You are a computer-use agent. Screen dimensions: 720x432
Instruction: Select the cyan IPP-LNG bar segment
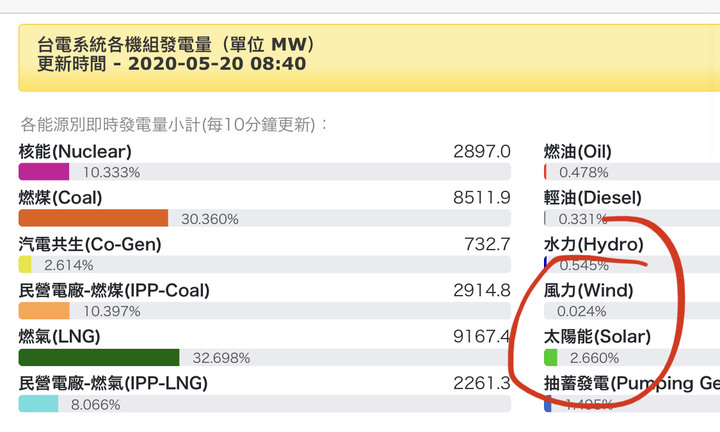(38, 404)
